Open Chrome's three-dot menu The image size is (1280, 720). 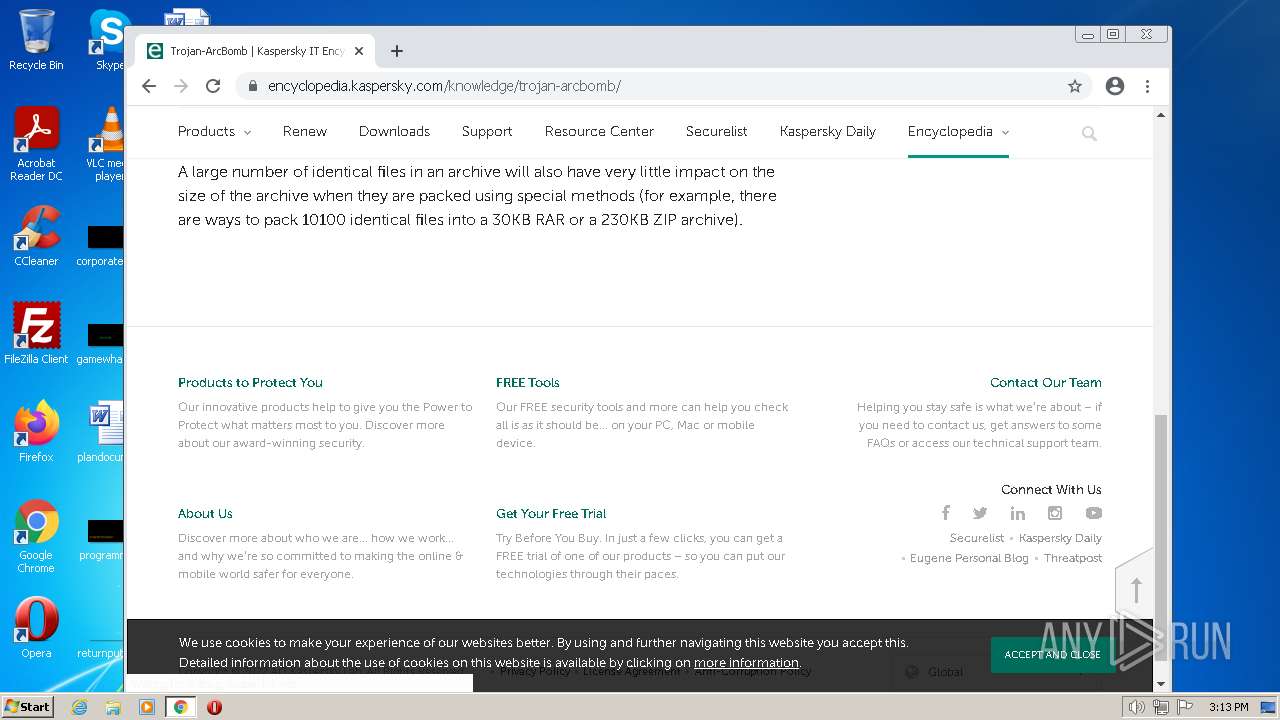coord(1148,86)
